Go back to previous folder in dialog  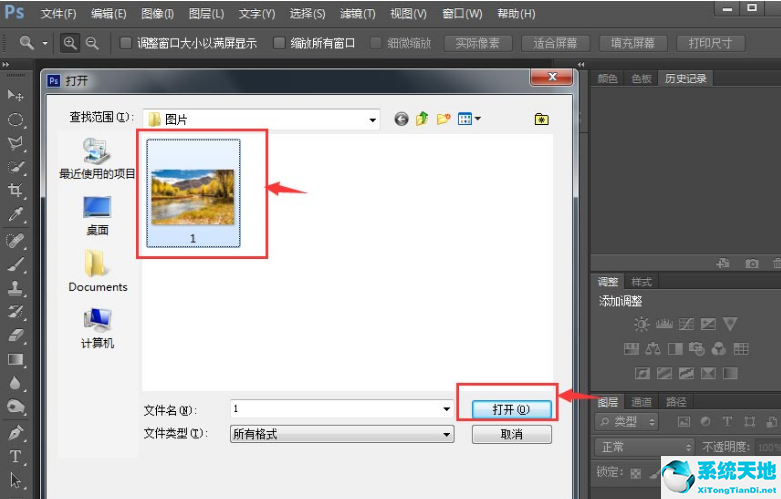tap(401, 119)
